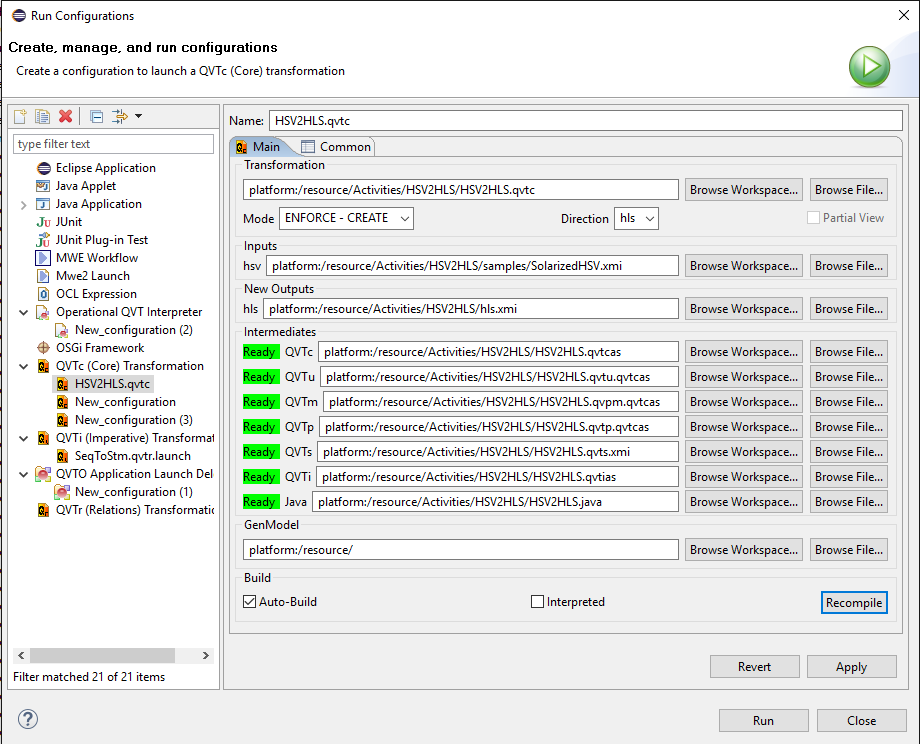Click the OSGi Framework icon
Image resolution: width=920 pixels, height=744 pixels.
coord(43,348)
